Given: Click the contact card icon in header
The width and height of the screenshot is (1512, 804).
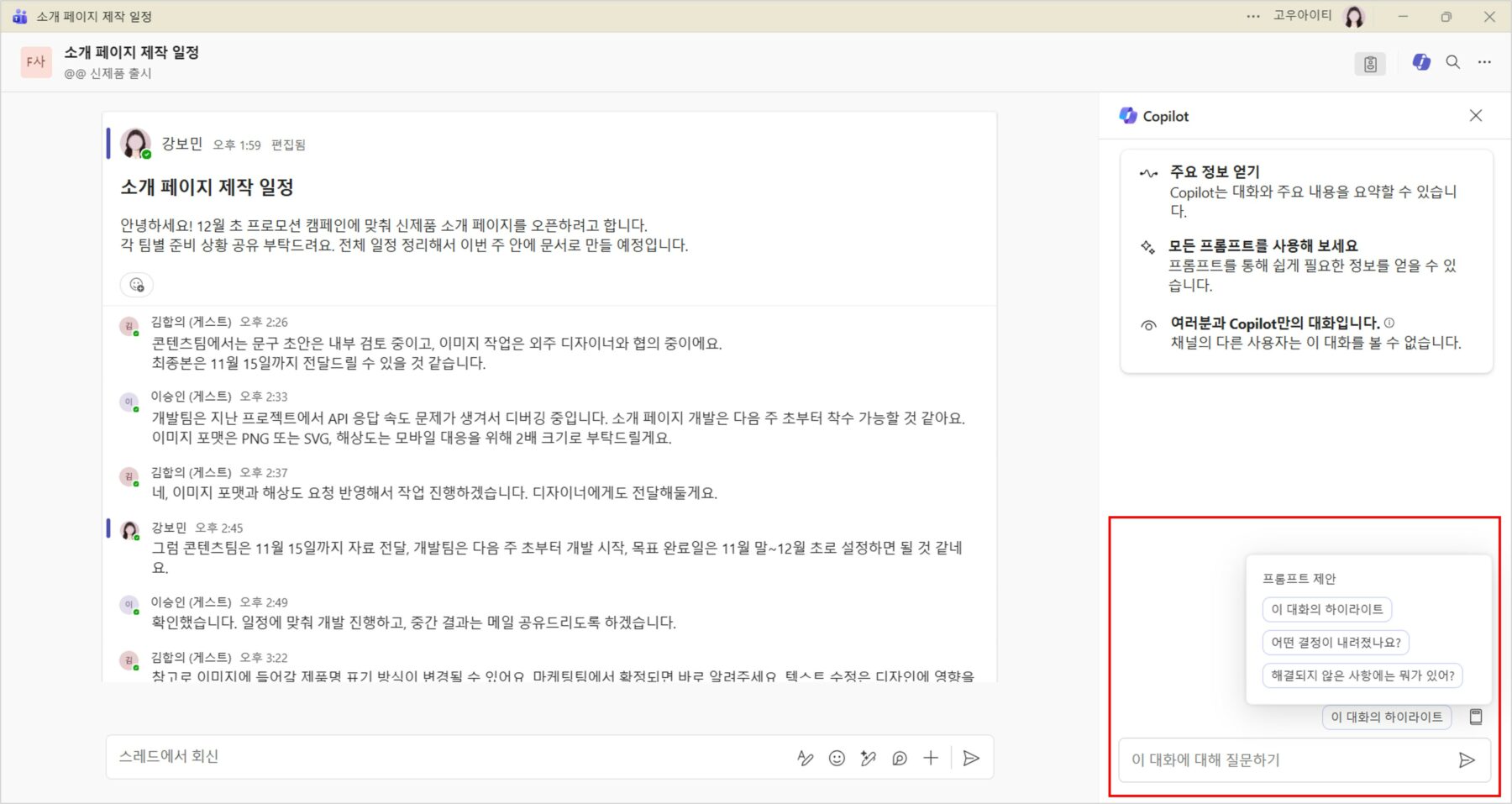Looking at the screenshot, I should click(x=1370, y=64).
